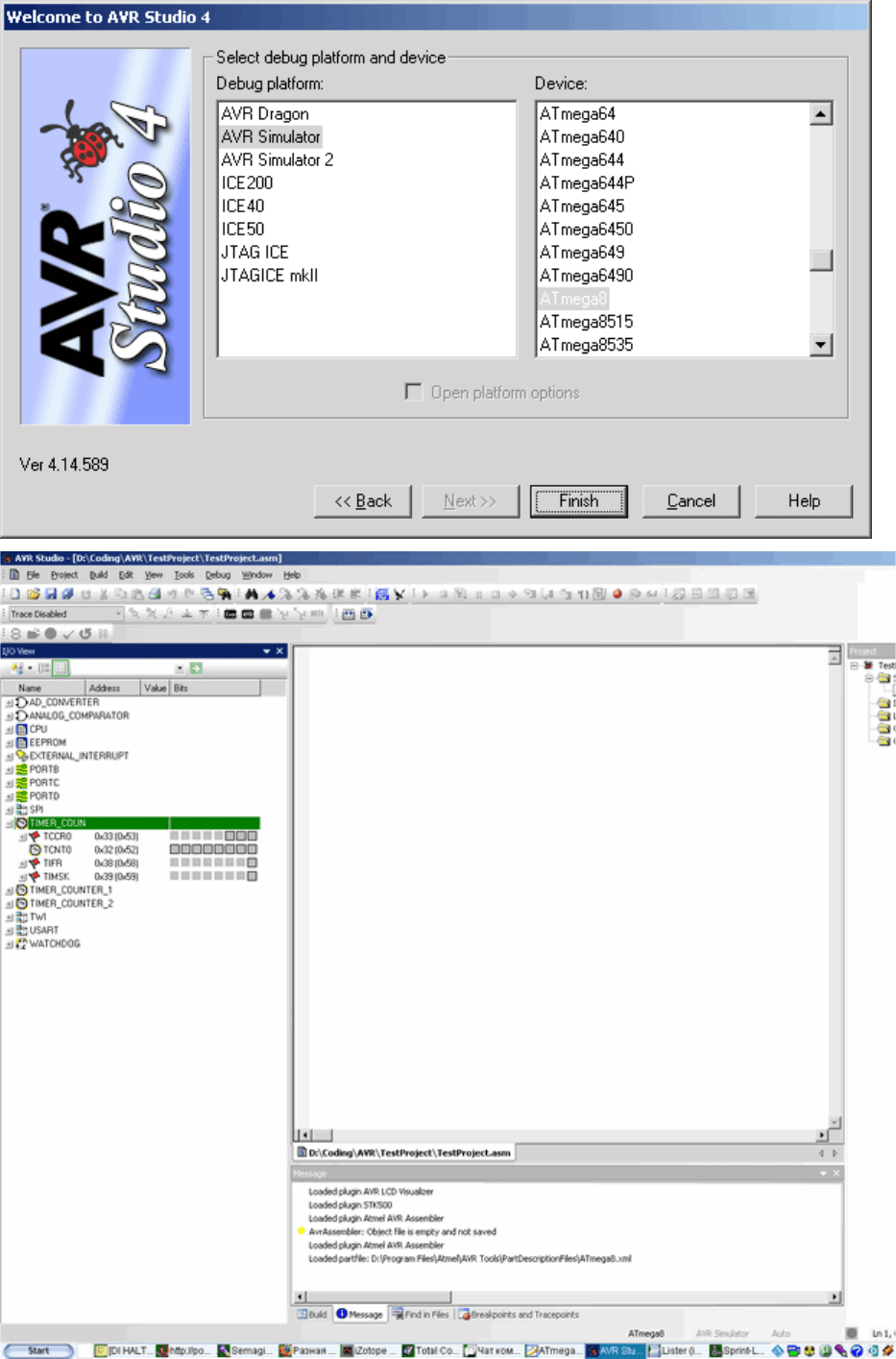Image resolution: width=896 pixels, height=1359 pixels.
Task: Click the red flag icon beside TCCR0
Action: tap(35, 837)
